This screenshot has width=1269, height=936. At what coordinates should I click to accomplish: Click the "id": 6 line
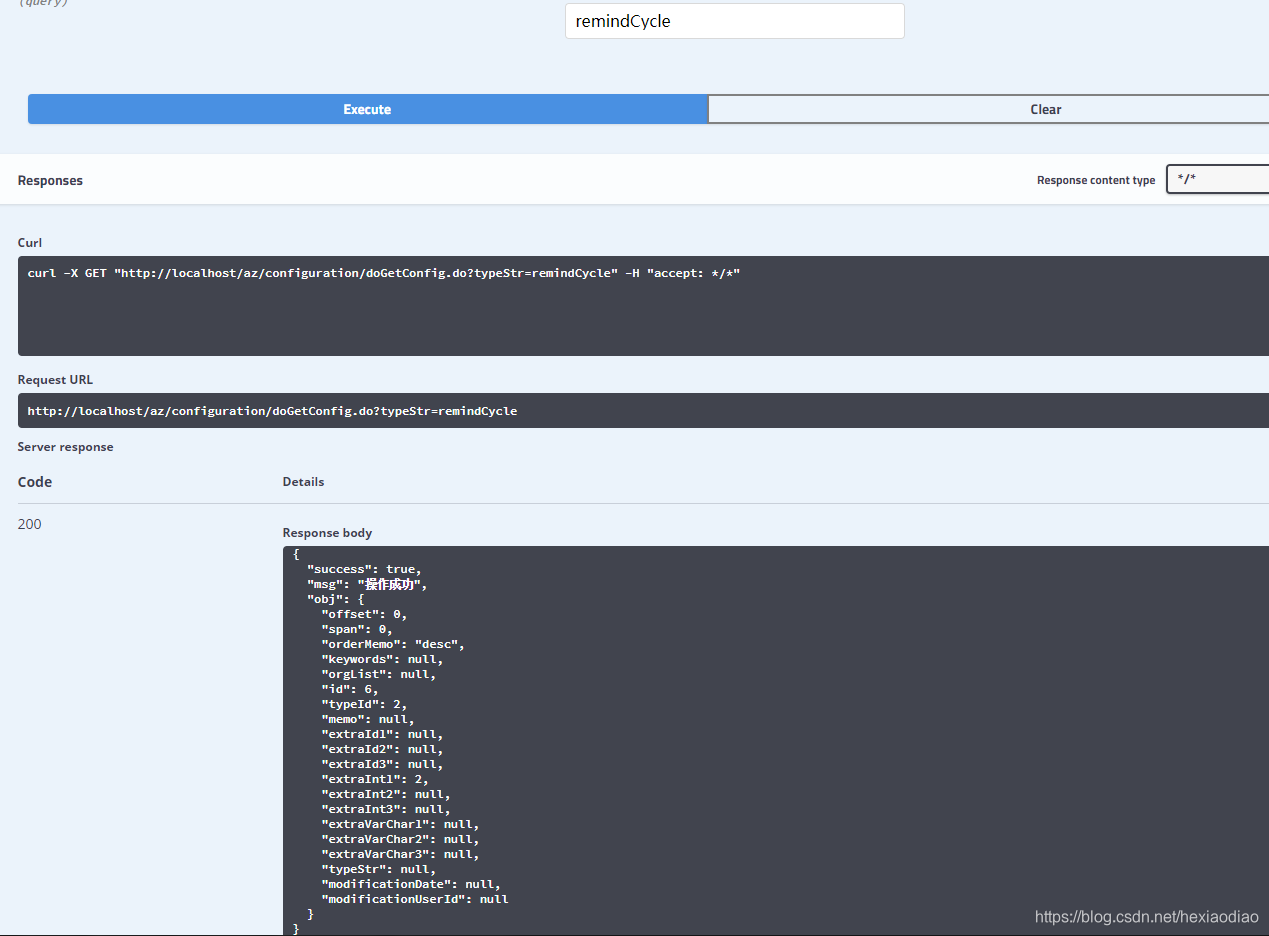[350, 689]
